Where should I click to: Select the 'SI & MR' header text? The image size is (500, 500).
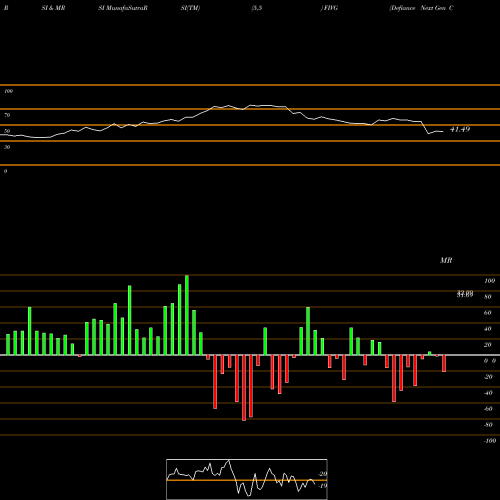53,8
